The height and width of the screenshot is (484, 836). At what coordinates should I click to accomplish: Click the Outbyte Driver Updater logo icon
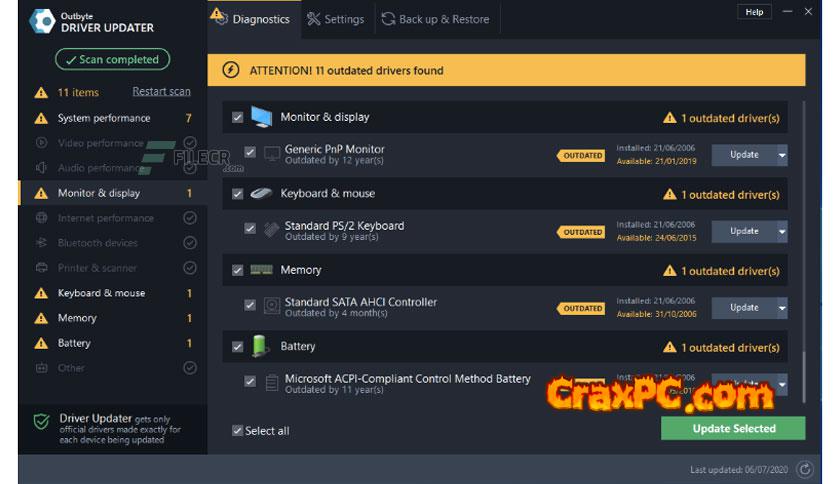(x=42, y=21)
